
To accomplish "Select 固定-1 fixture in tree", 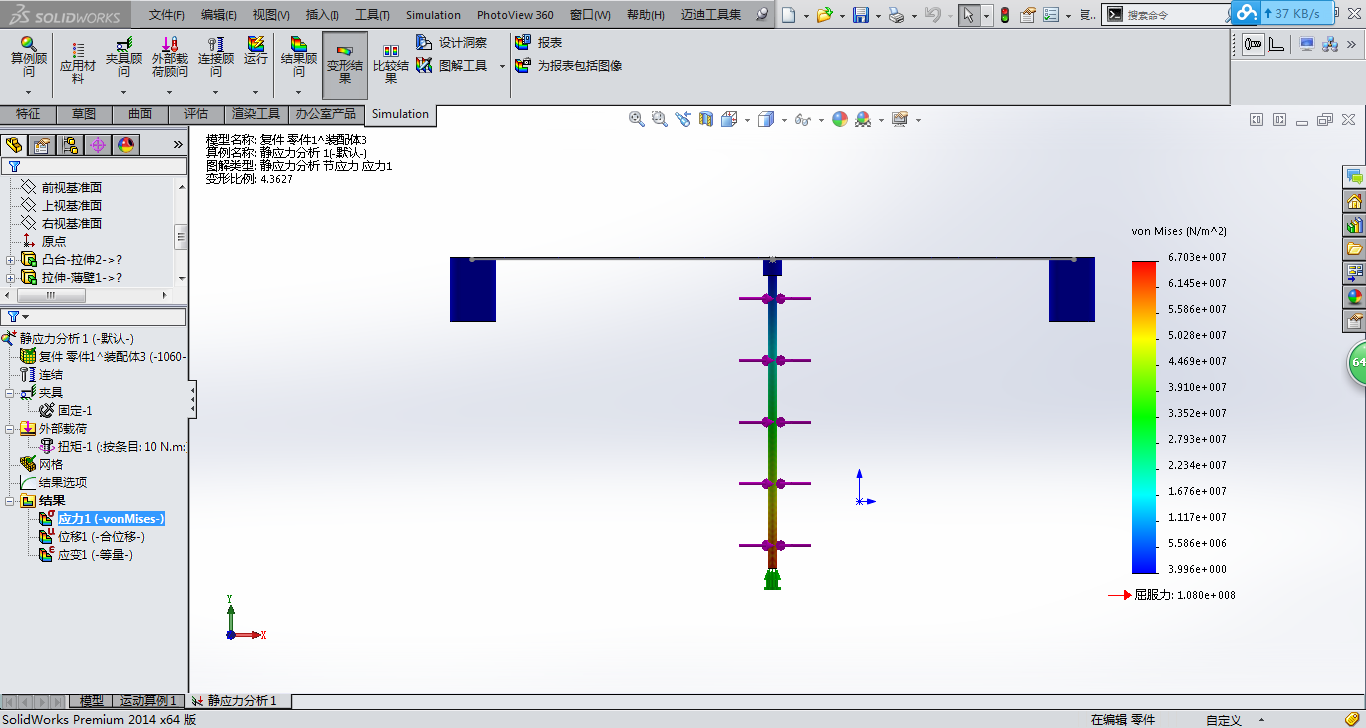I will pos(66,411).
